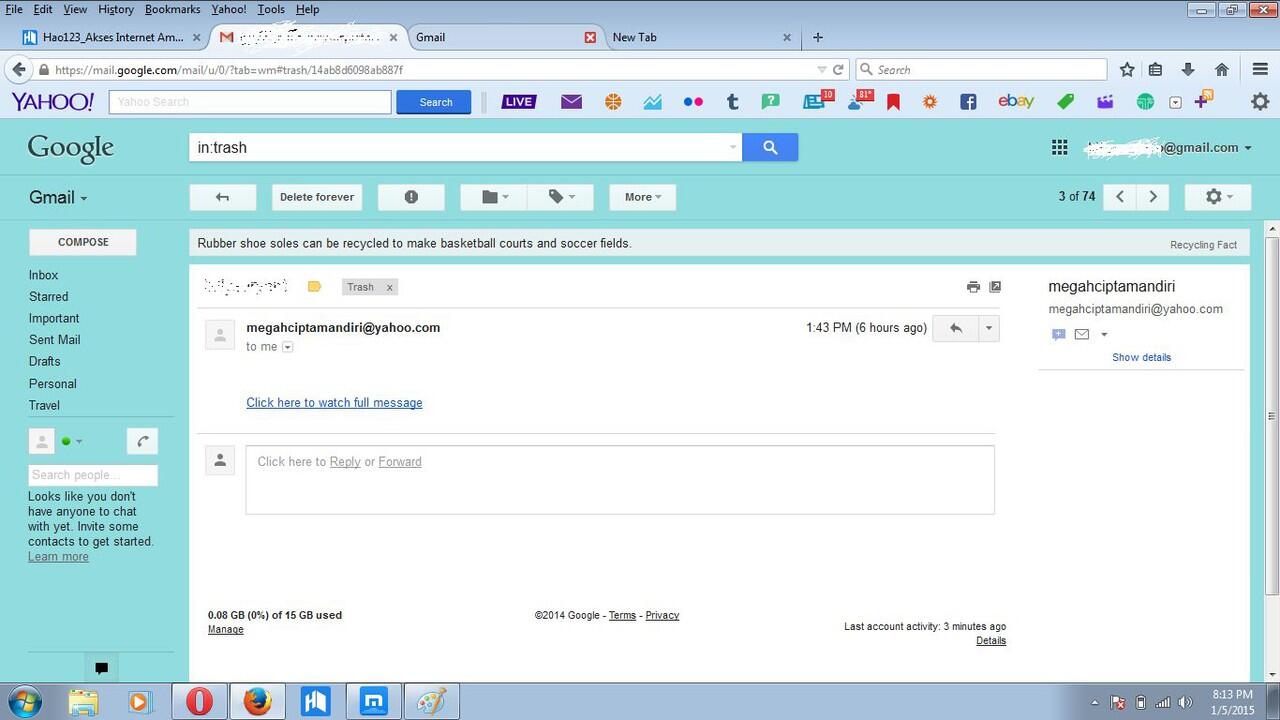Click the Windows Start button
1280x720 pixels.
[24, 701]
